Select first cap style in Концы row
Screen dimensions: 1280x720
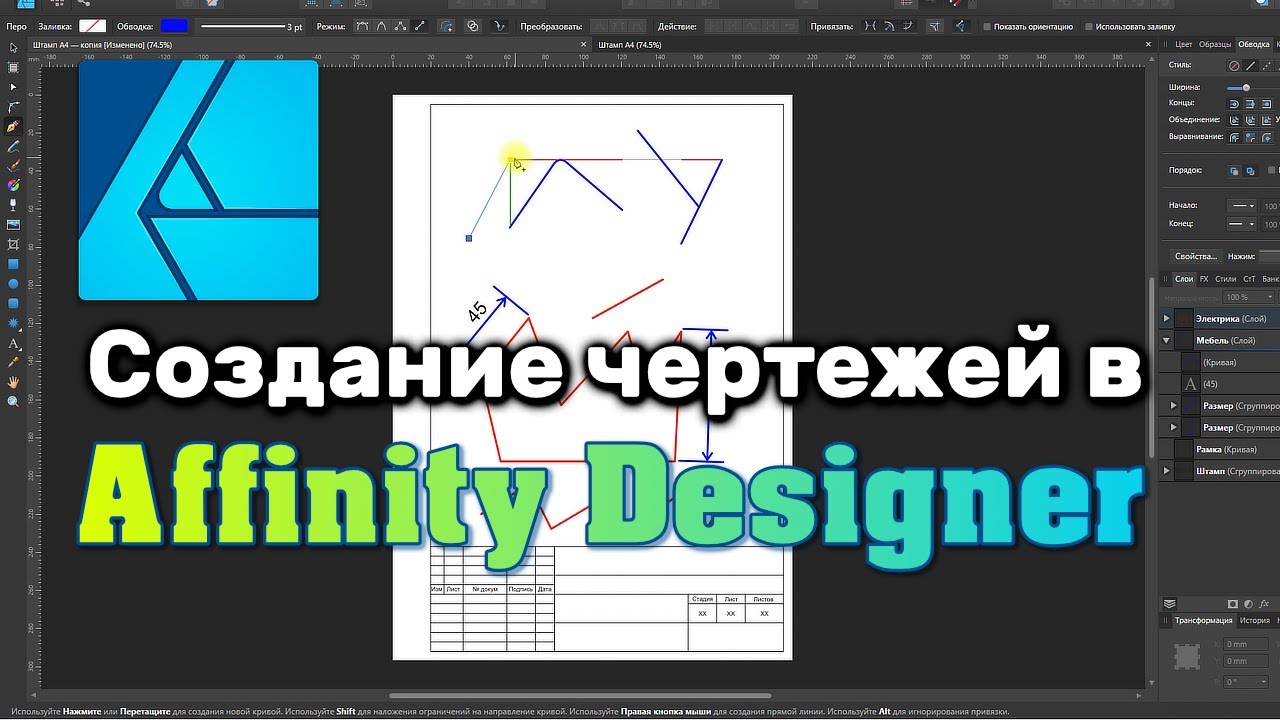[1234, 104]
